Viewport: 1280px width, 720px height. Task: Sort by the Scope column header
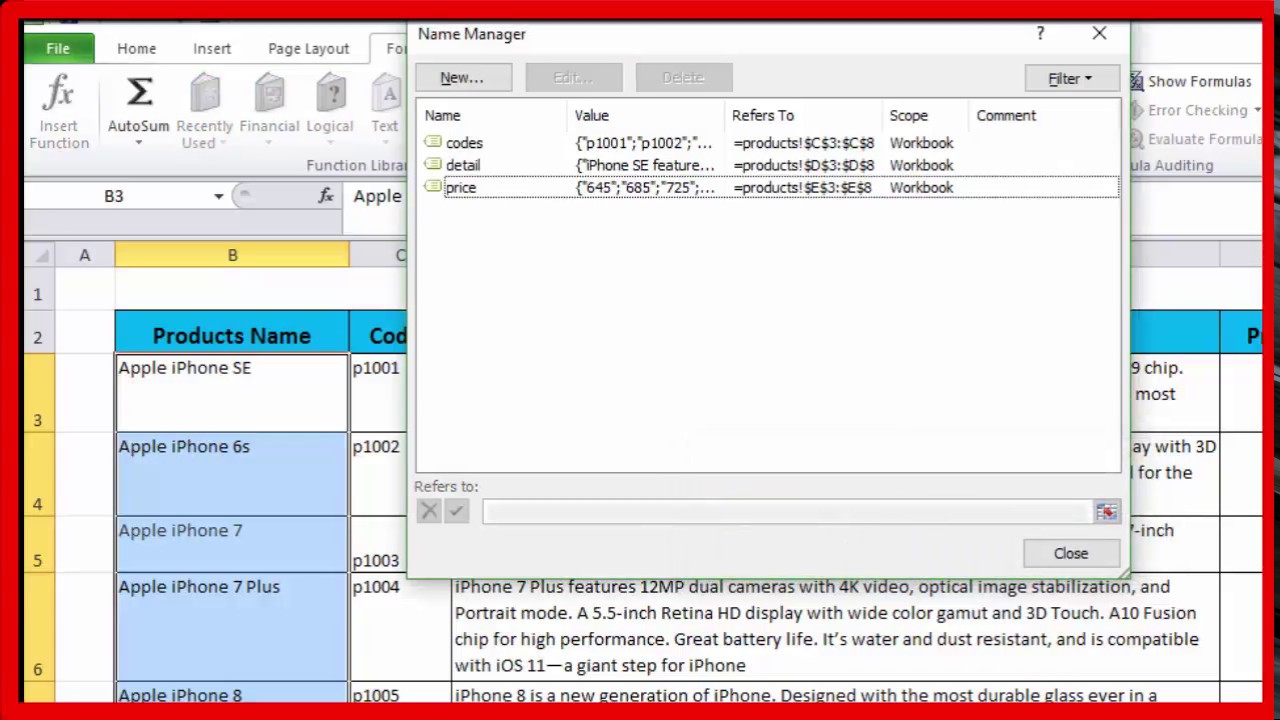(926, 116)
